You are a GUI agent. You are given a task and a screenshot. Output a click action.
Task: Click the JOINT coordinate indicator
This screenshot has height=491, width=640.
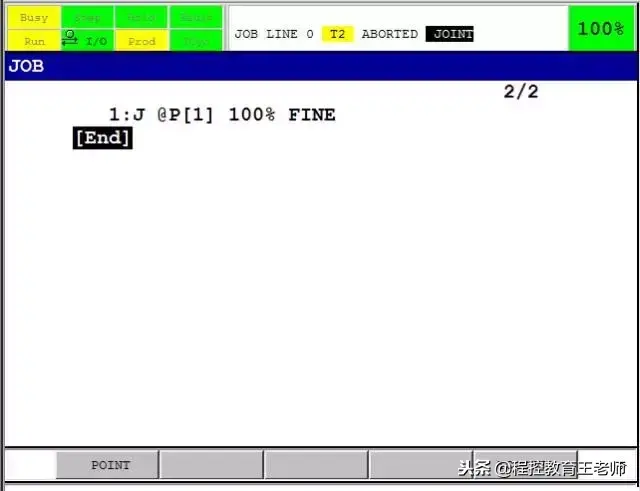449,34
